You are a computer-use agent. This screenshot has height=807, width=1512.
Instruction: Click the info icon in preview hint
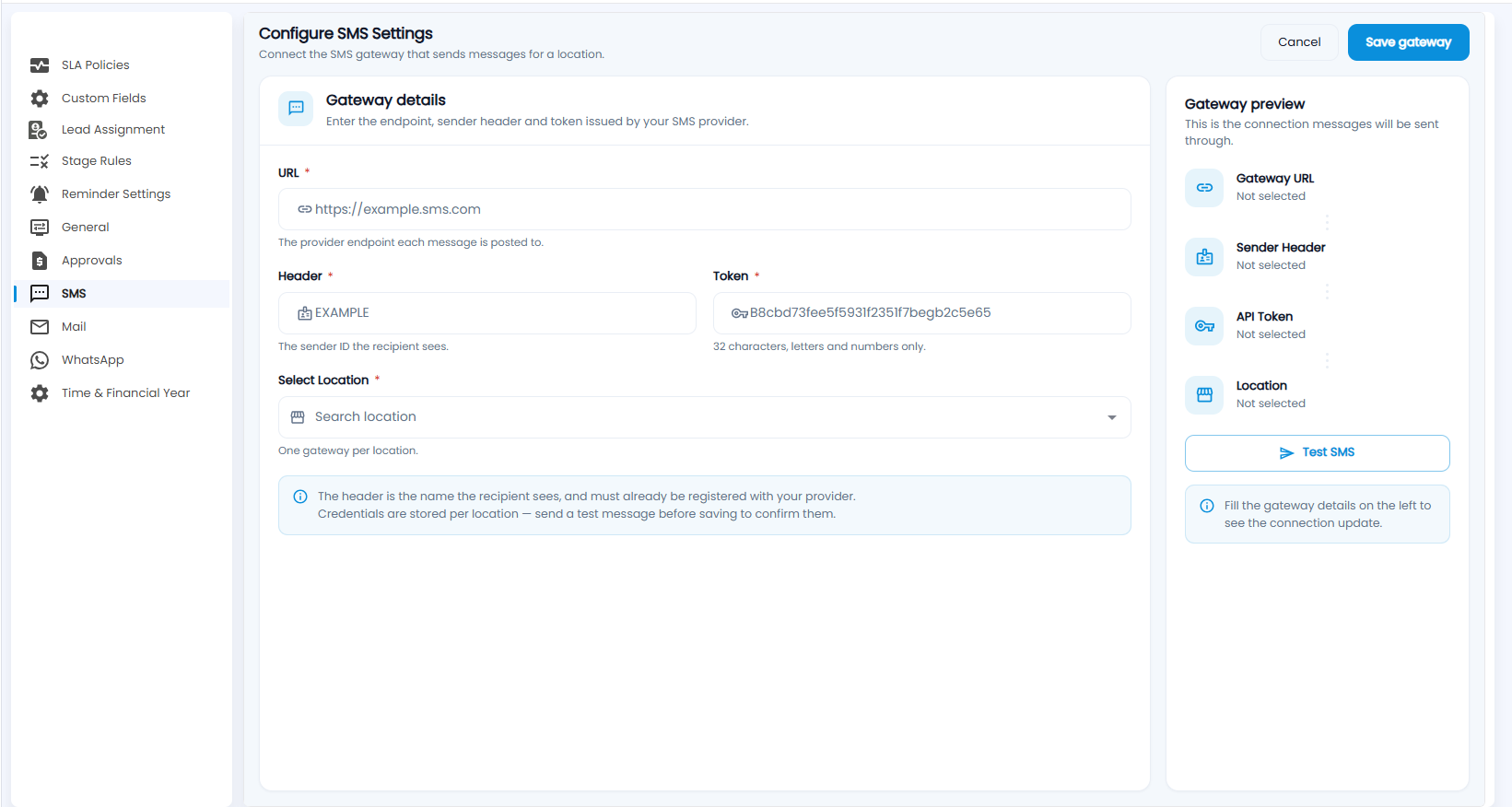point(1207,507)
